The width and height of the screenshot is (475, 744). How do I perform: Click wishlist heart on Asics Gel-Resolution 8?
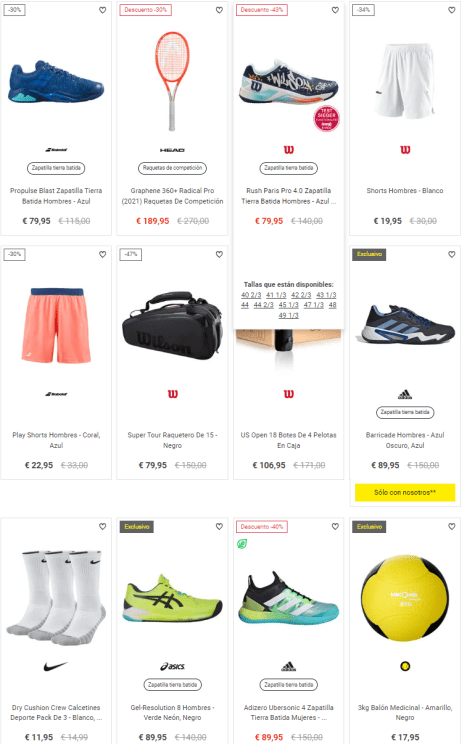click(219, 526)
